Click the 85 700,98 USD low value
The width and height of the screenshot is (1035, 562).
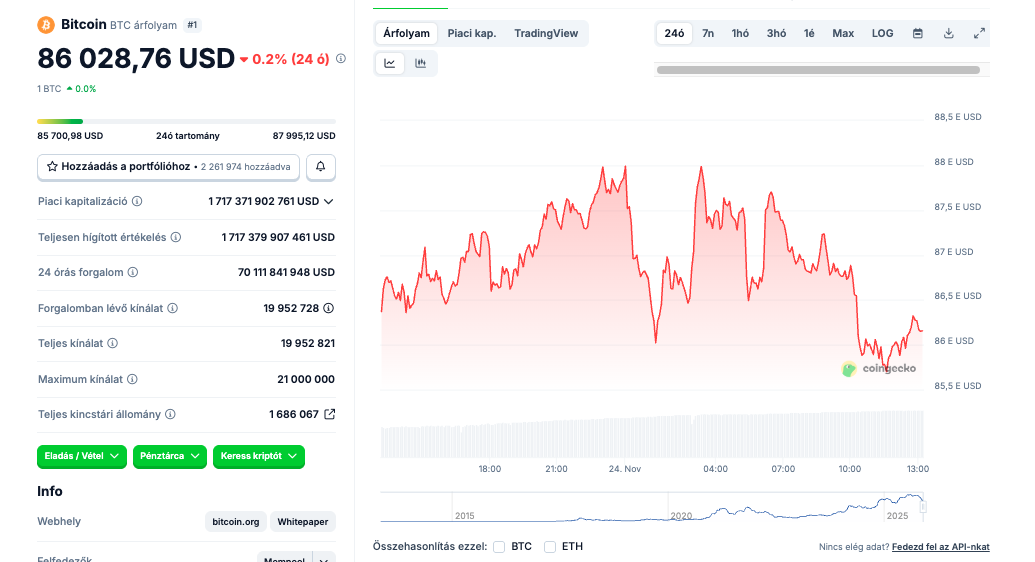(70, 136)
